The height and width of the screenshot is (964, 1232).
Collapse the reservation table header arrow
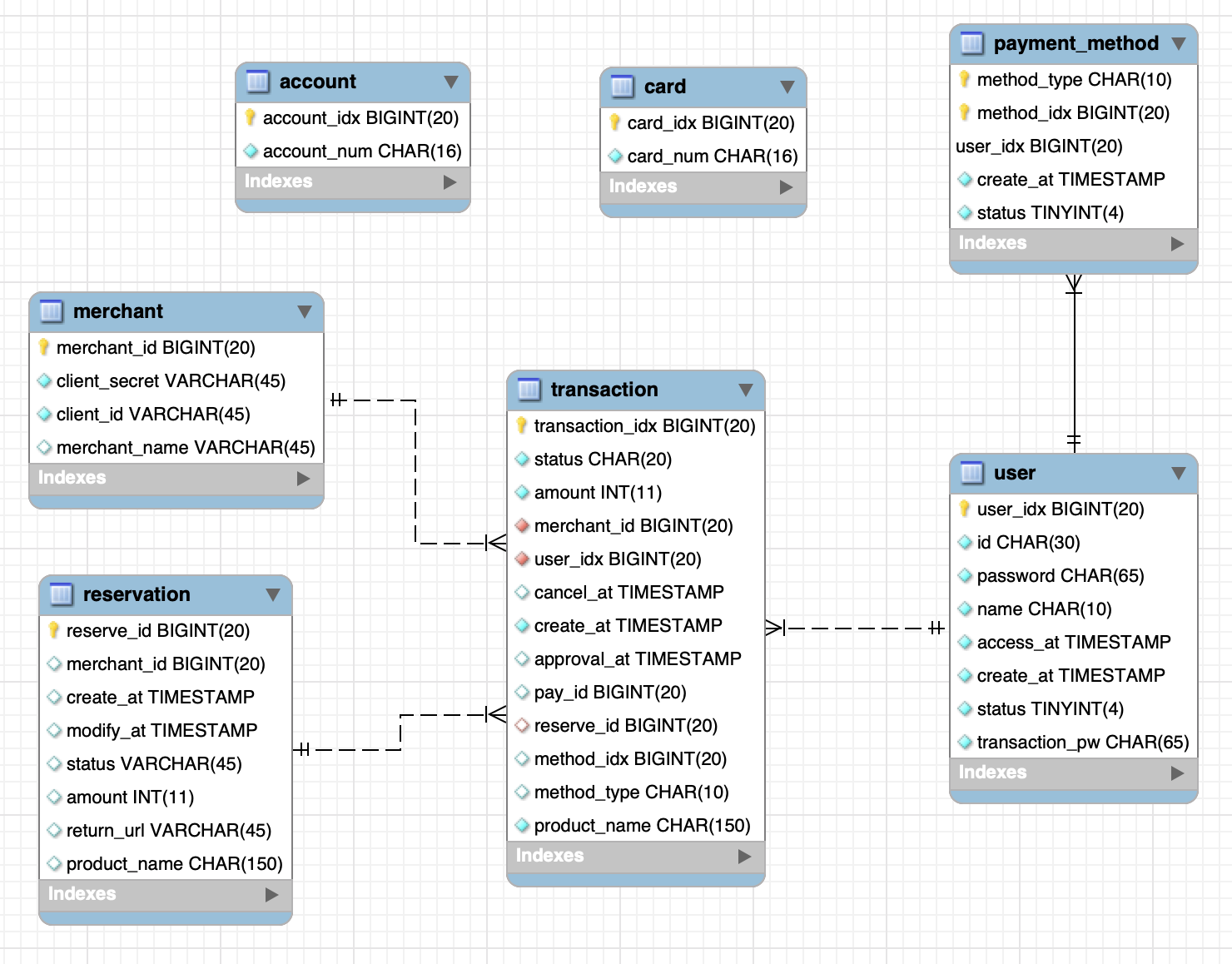273,594
